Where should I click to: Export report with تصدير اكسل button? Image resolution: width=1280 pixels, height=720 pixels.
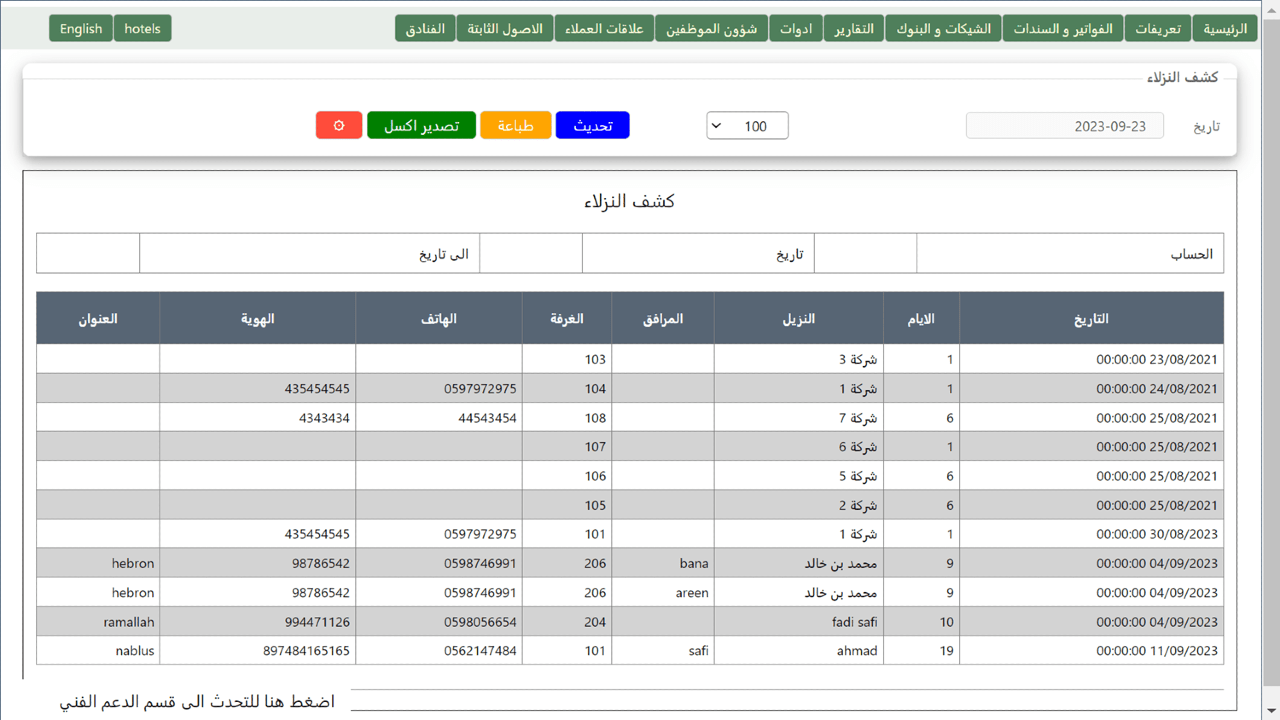click(x=421, y=125)
